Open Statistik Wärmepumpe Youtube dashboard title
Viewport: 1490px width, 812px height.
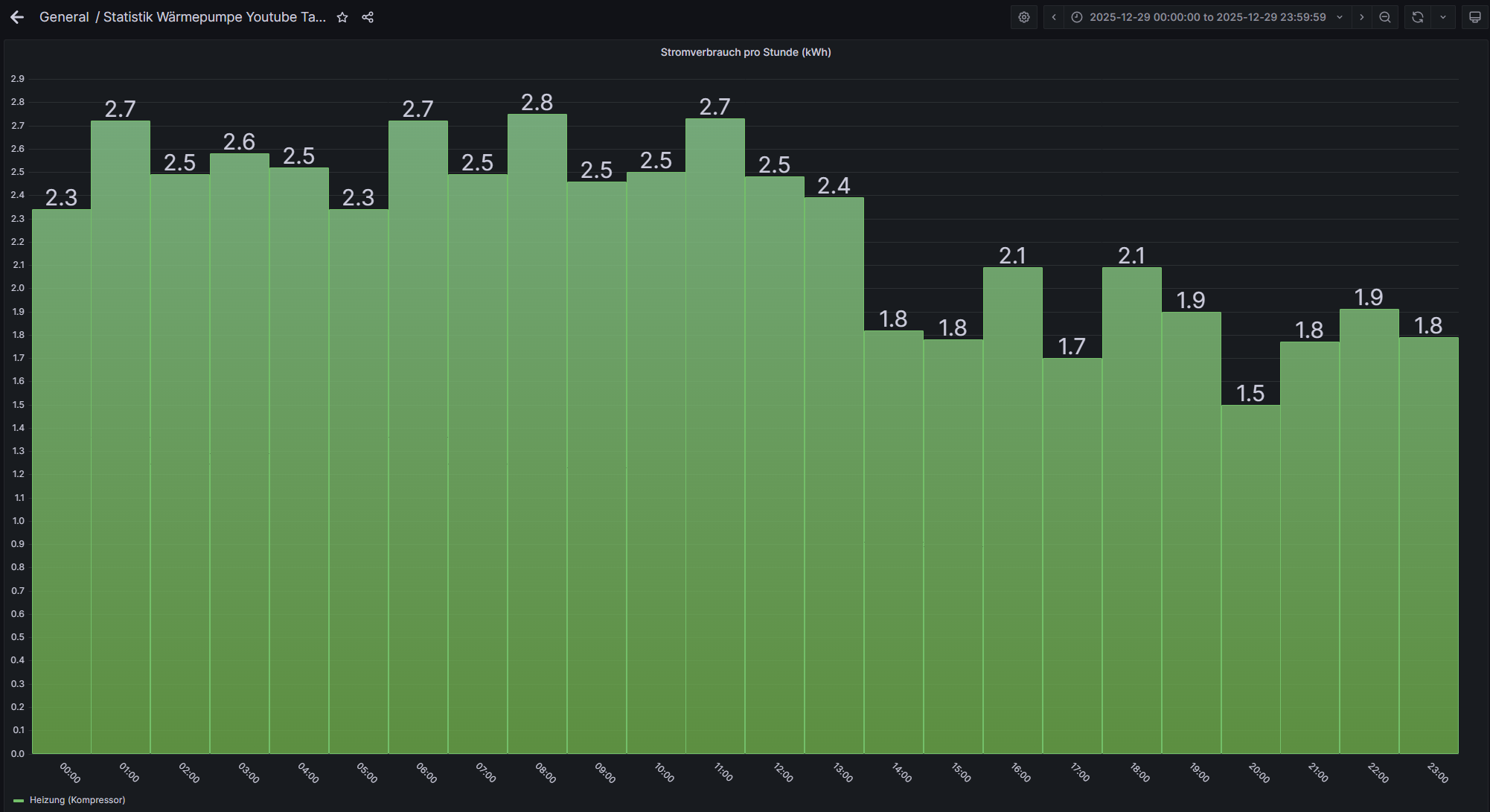tap(214, 17)
